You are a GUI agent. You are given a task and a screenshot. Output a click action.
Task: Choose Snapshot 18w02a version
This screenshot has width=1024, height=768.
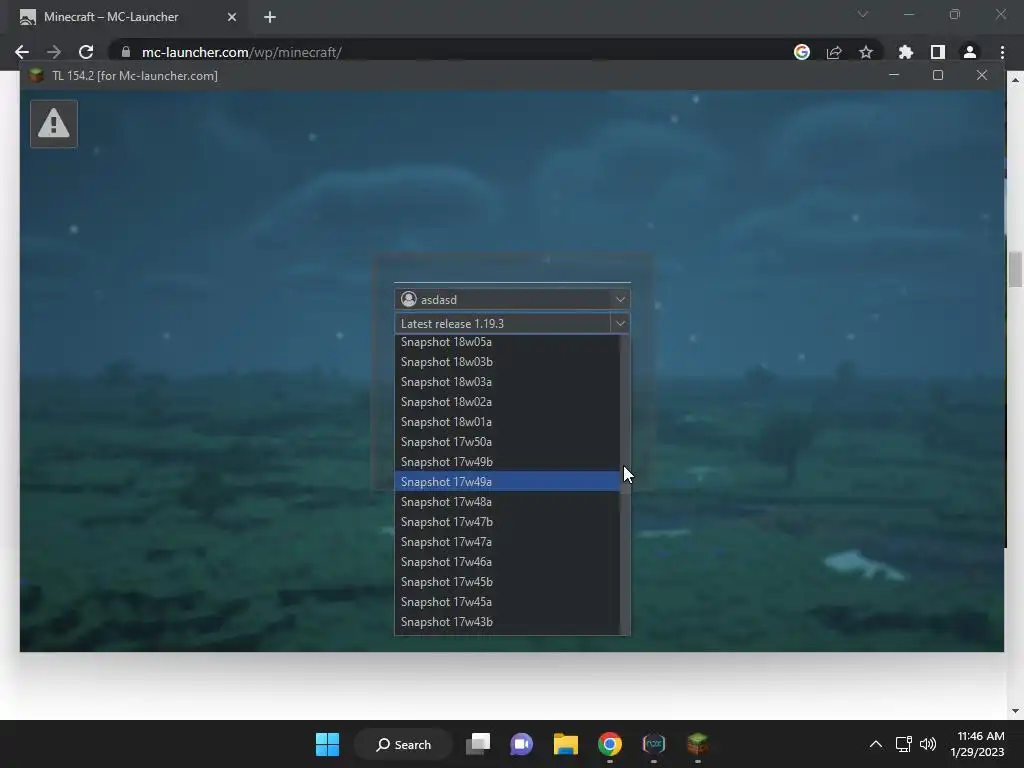coord(507,402)
